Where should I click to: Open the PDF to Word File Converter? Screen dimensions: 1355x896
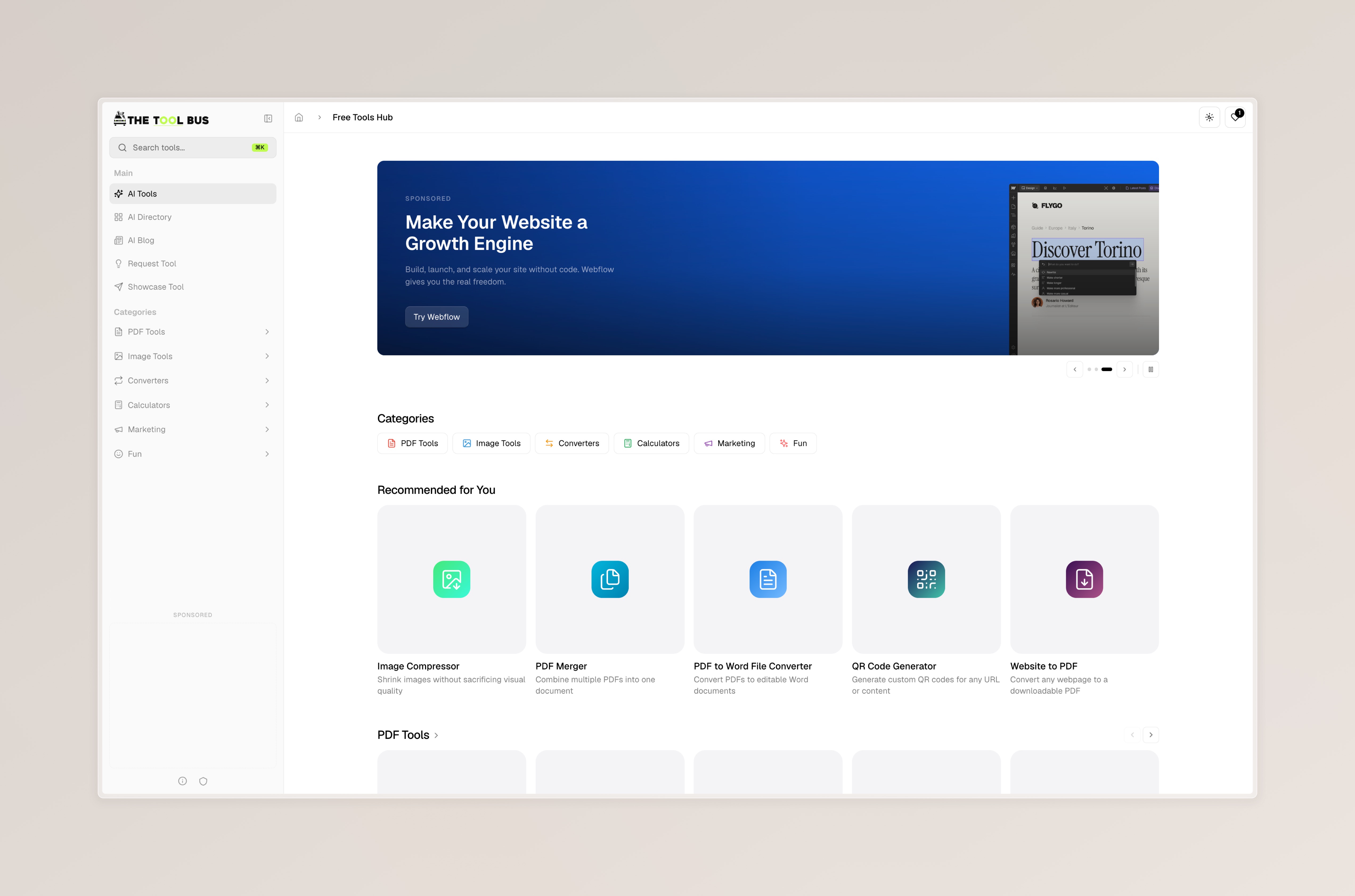coord(768,579)
